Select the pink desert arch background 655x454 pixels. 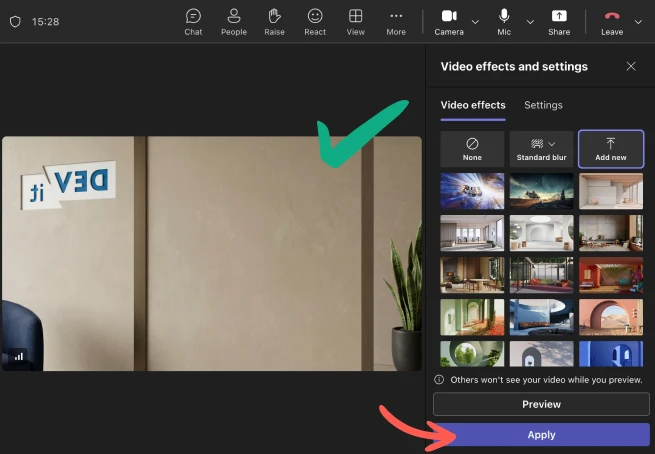(x=611, y=317)
